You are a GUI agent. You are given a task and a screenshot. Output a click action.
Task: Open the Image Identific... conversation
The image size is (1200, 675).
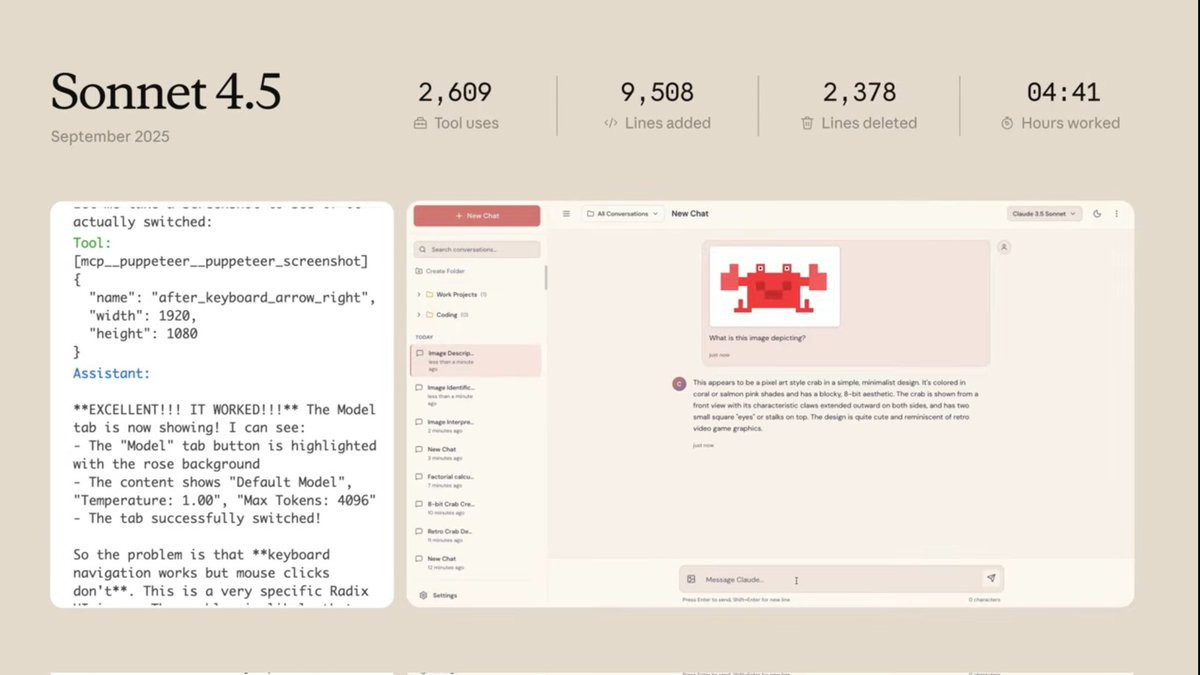coord(477,394)
